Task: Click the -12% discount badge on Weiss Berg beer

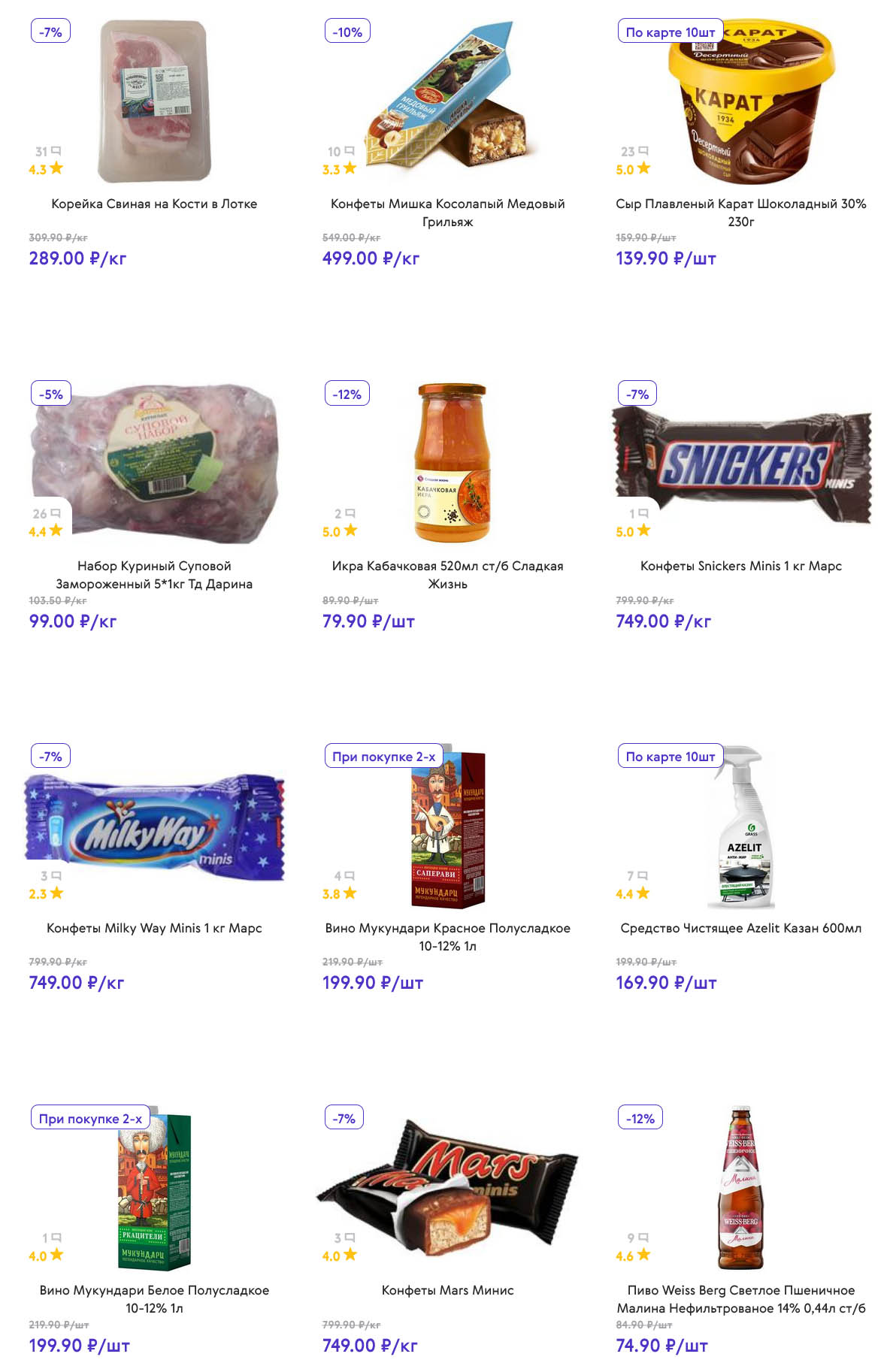Action: point(640,1119)
